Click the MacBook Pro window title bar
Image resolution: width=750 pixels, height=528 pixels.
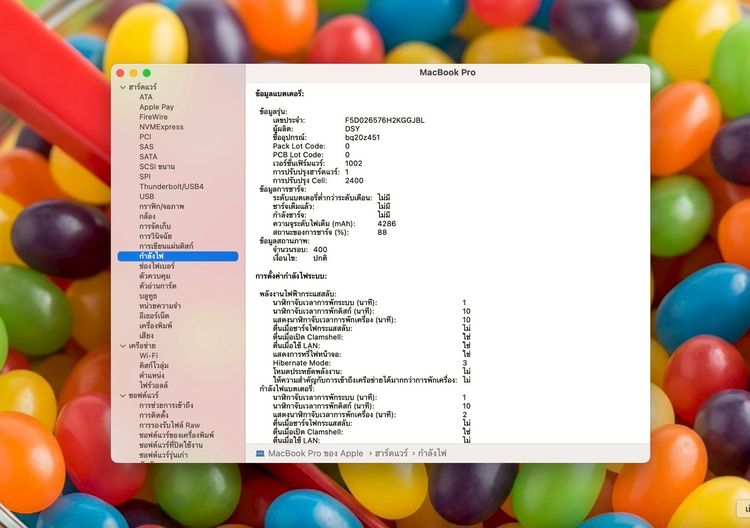447,73
